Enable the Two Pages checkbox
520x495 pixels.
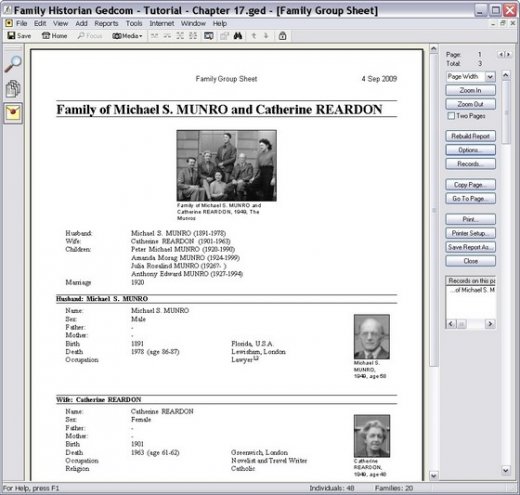[x=451, y=116]
